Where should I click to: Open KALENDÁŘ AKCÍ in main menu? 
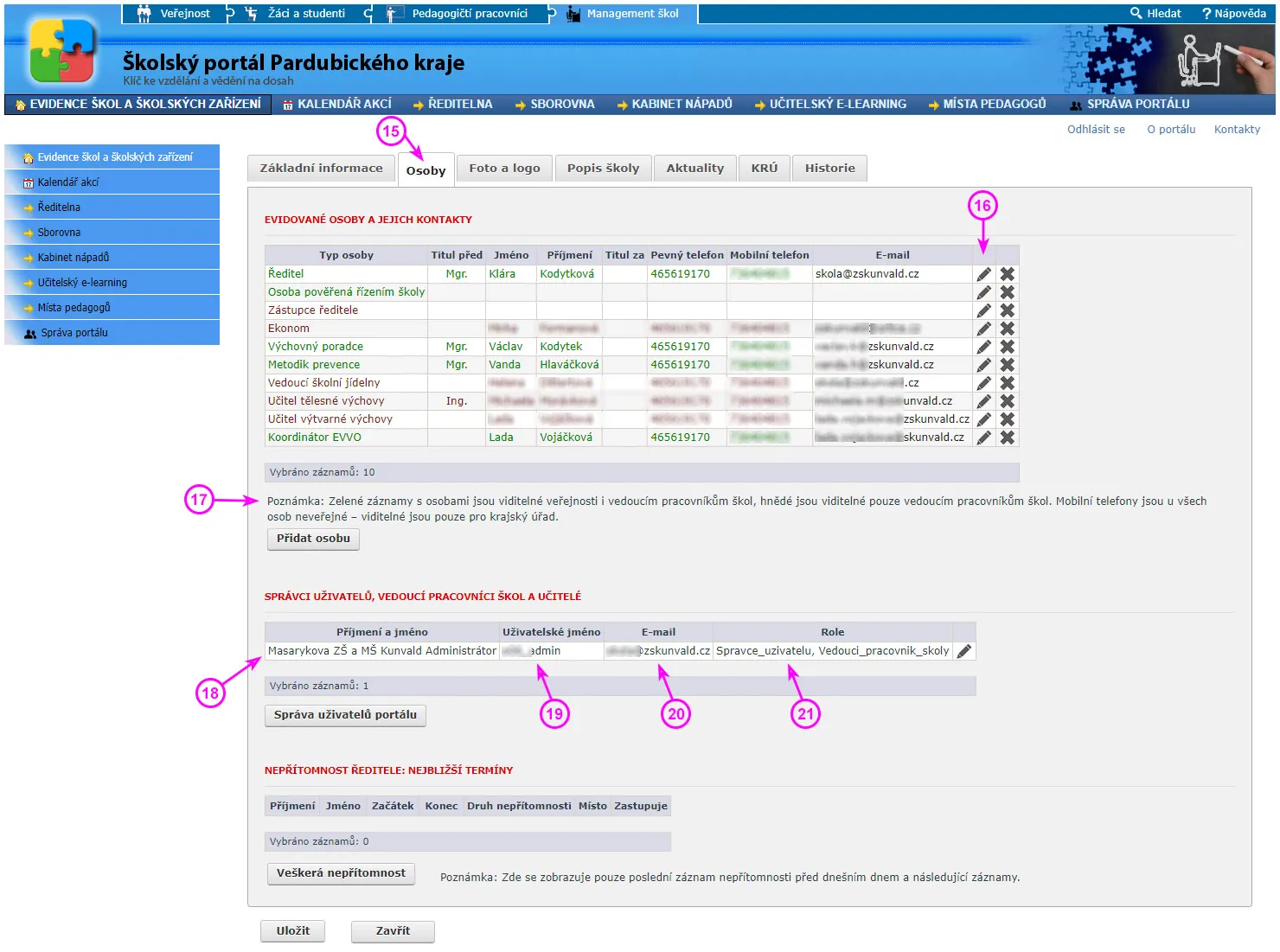[x=337, y=105]
